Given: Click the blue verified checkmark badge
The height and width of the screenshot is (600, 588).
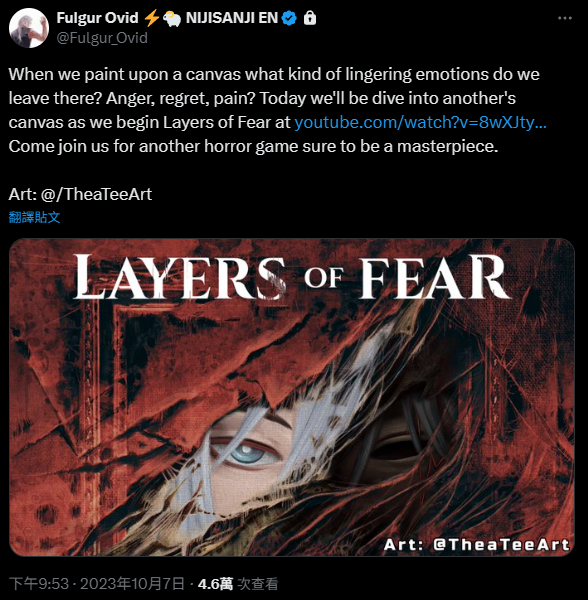Looking at the screenshot, I should (289, 18).
